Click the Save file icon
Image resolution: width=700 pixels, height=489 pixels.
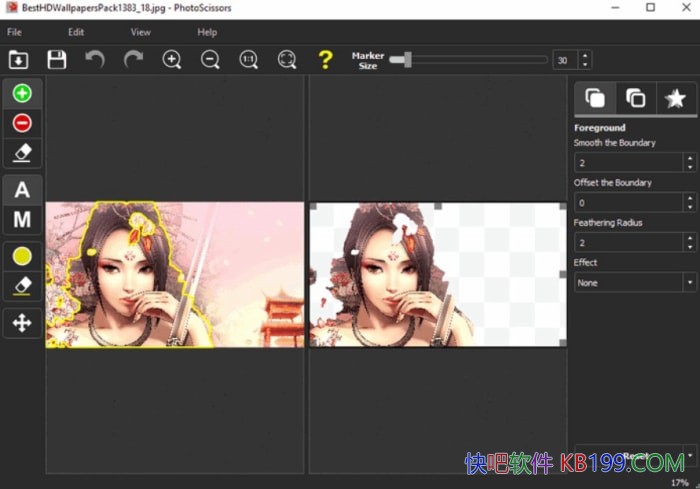57,60
